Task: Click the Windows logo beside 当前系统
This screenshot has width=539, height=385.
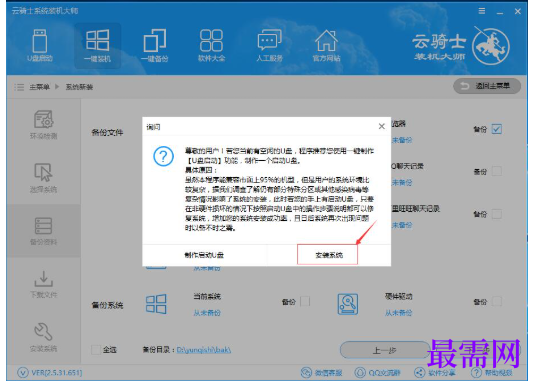Action: point(156,304)
